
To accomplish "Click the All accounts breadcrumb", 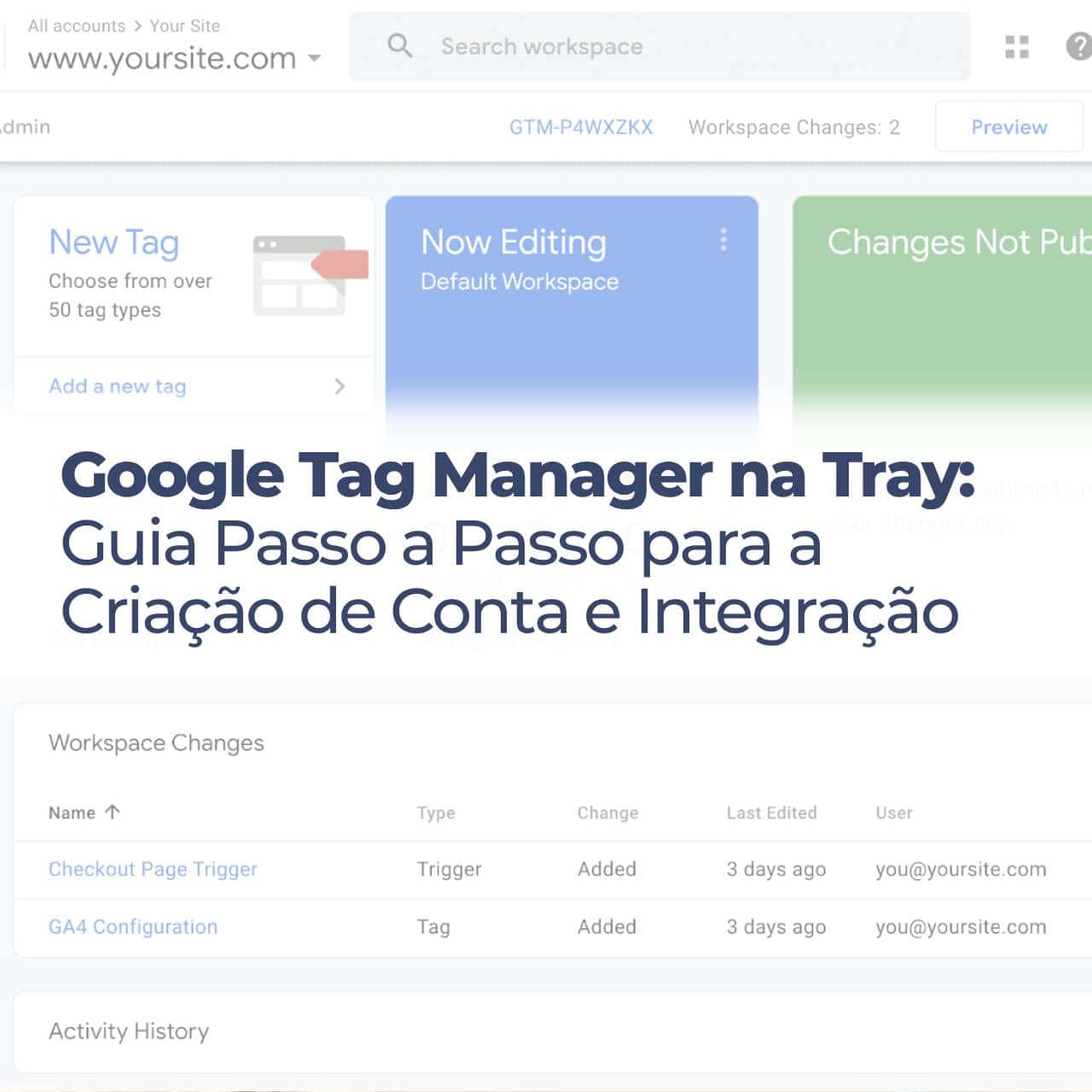I will point(77,26).
